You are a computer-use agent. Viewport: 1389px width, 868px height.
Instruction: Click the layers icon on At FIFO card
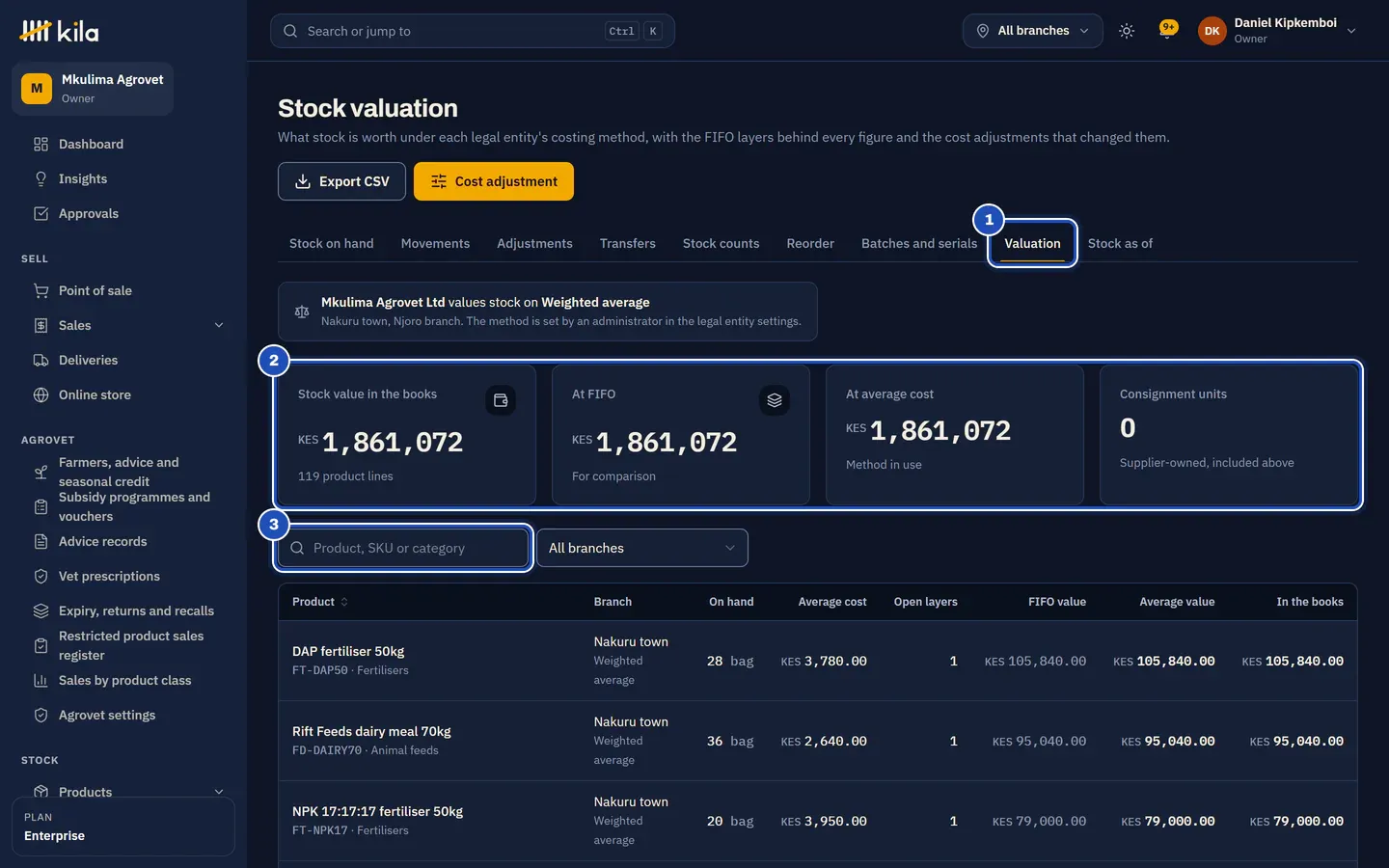(x=775, y=400)
